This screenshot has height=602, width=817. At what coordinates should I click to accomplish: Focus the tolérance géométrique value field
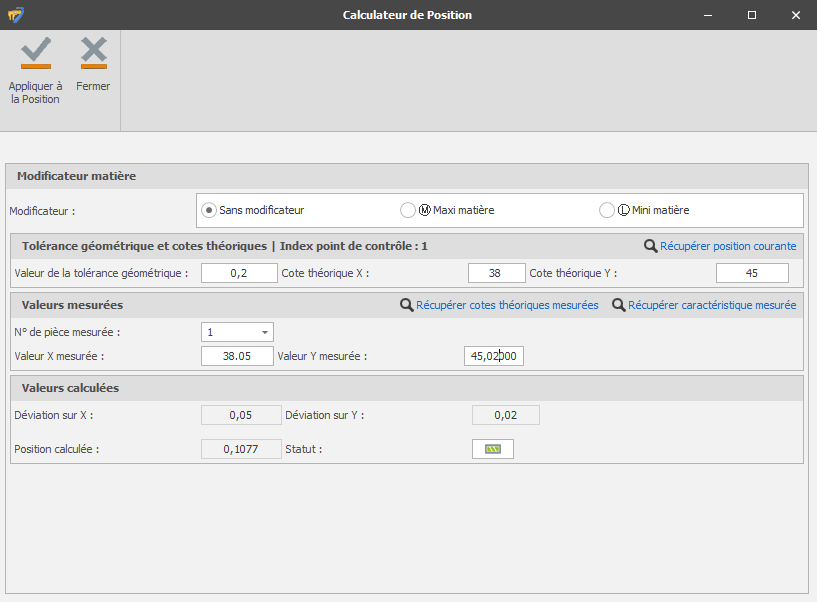click(239, 273)
